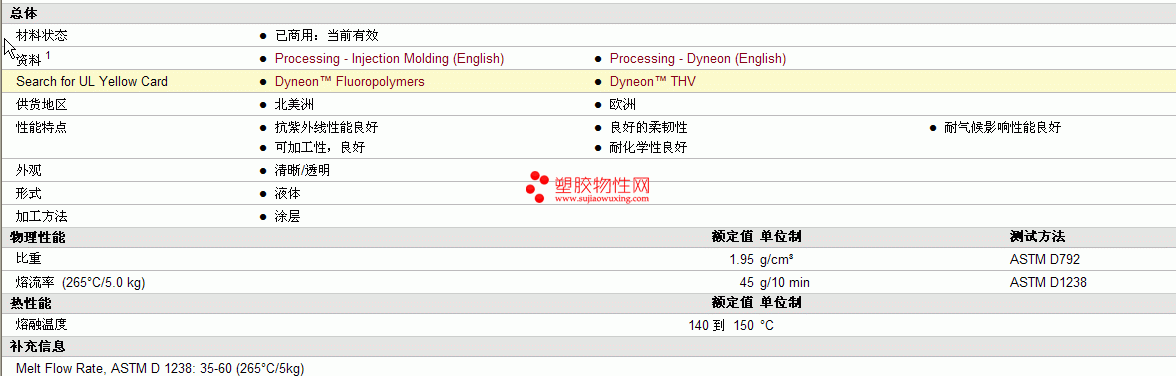
Task: Select the unit g/cm³ in 比重 row
Action: tap(777, 260)
